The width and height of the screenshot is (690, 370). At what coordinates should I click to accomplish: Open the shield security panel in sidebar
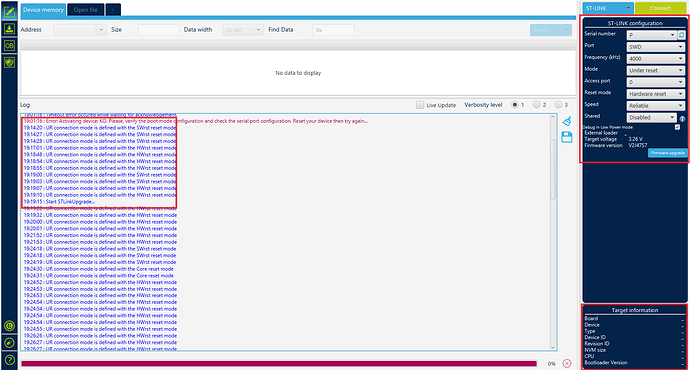coord(9,62)
